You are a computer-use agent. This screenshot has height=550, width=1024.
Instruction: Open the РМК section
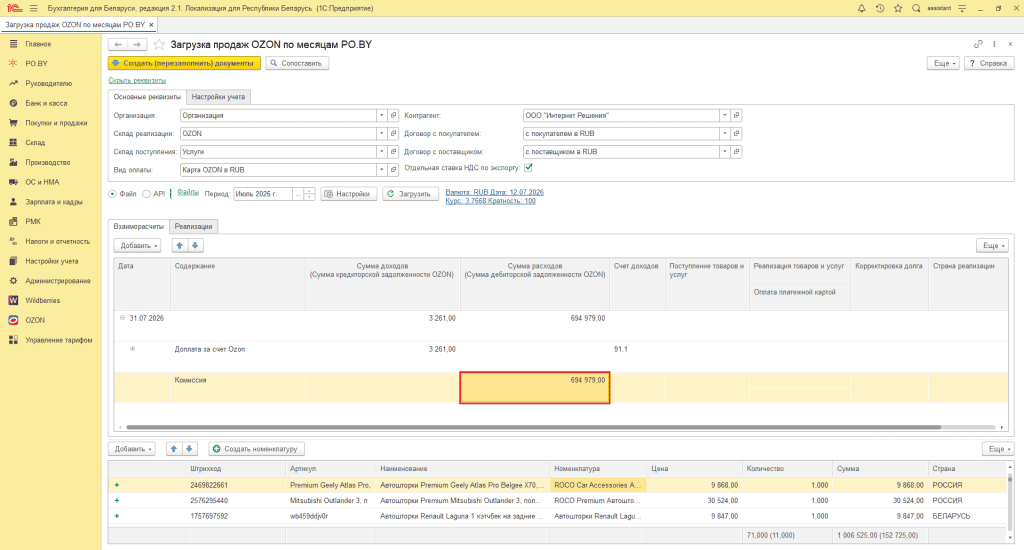[33, 221]
